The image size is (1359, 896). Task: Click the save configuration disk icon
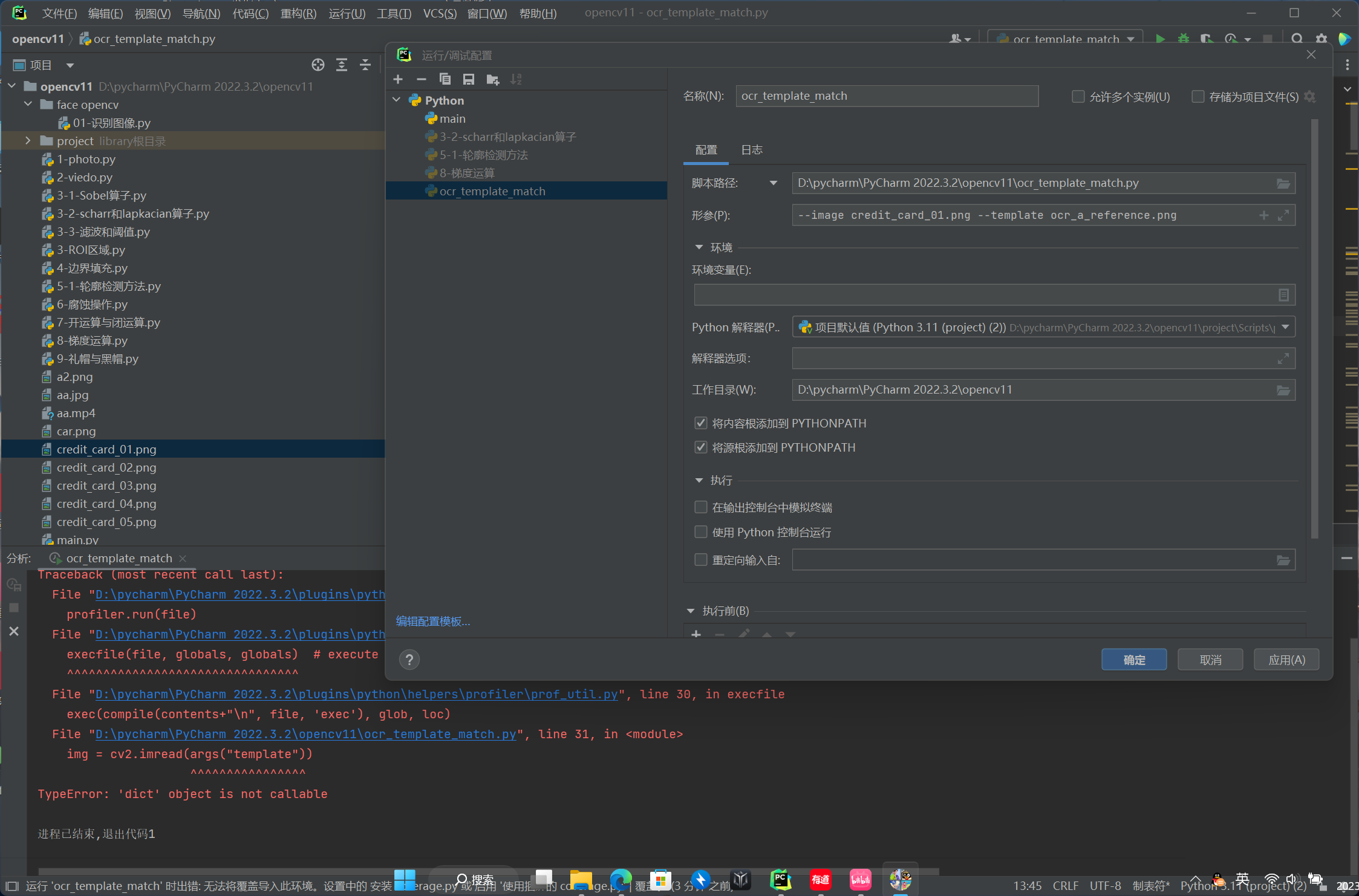(469, 79)
